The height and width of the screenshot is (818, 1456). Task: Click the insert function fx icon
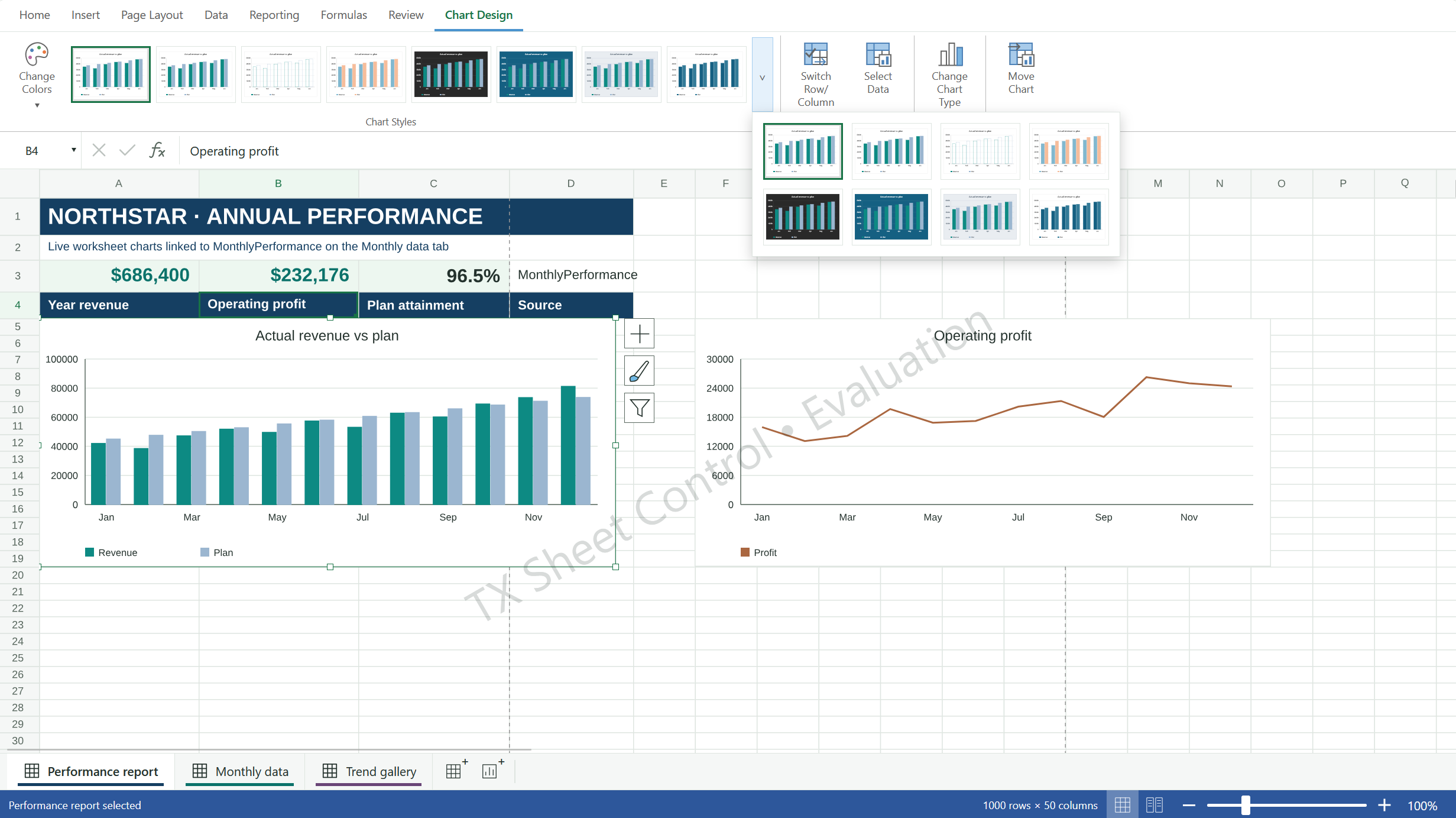tap(157, 151)
